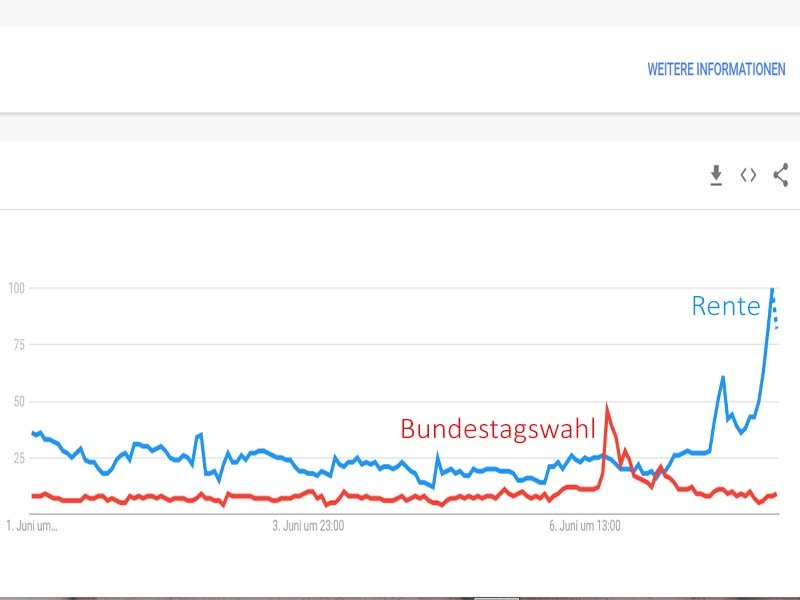Click the '1. Juni um…' axis label

tap(32, 524)
